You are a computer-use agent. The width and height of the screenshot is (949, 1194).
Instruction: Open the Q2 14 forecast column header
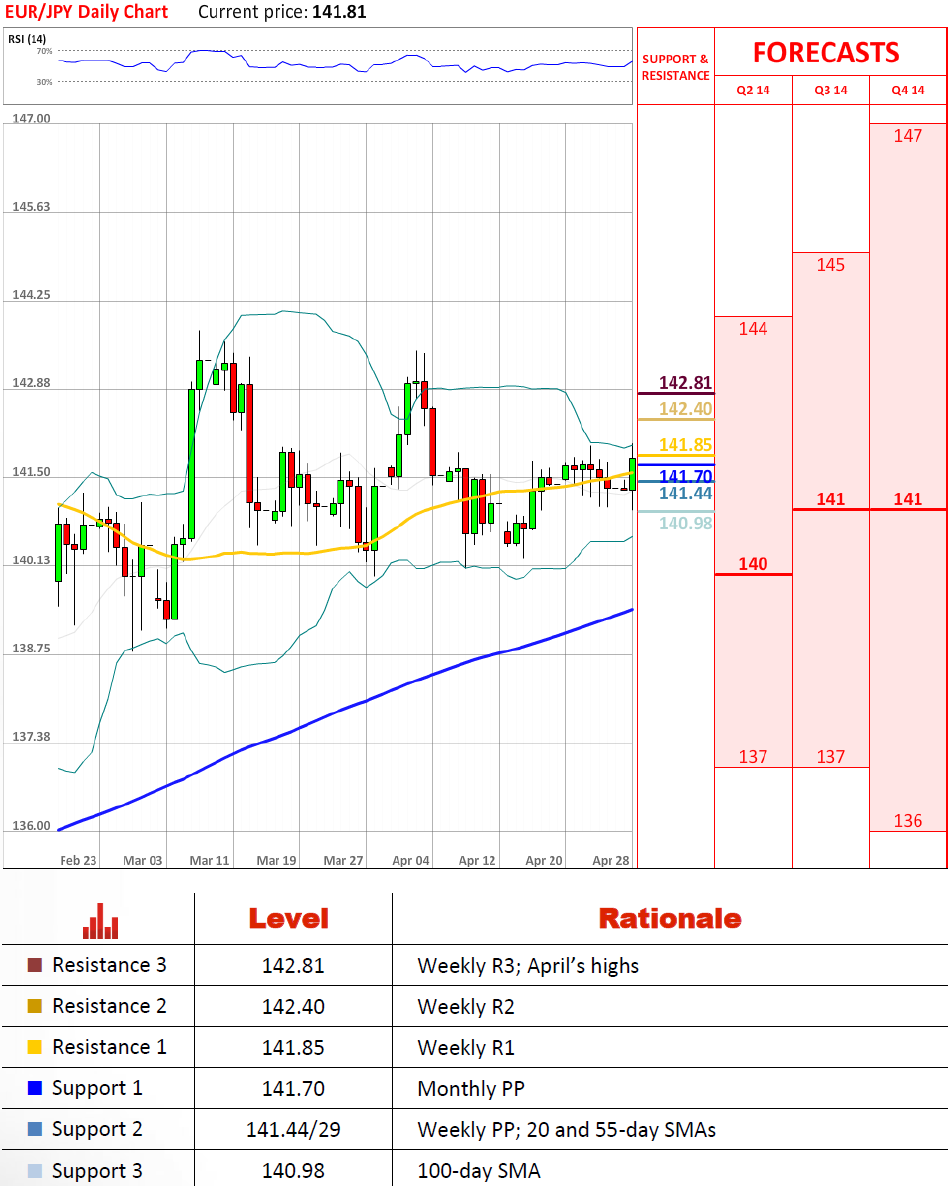click(752, 90)
